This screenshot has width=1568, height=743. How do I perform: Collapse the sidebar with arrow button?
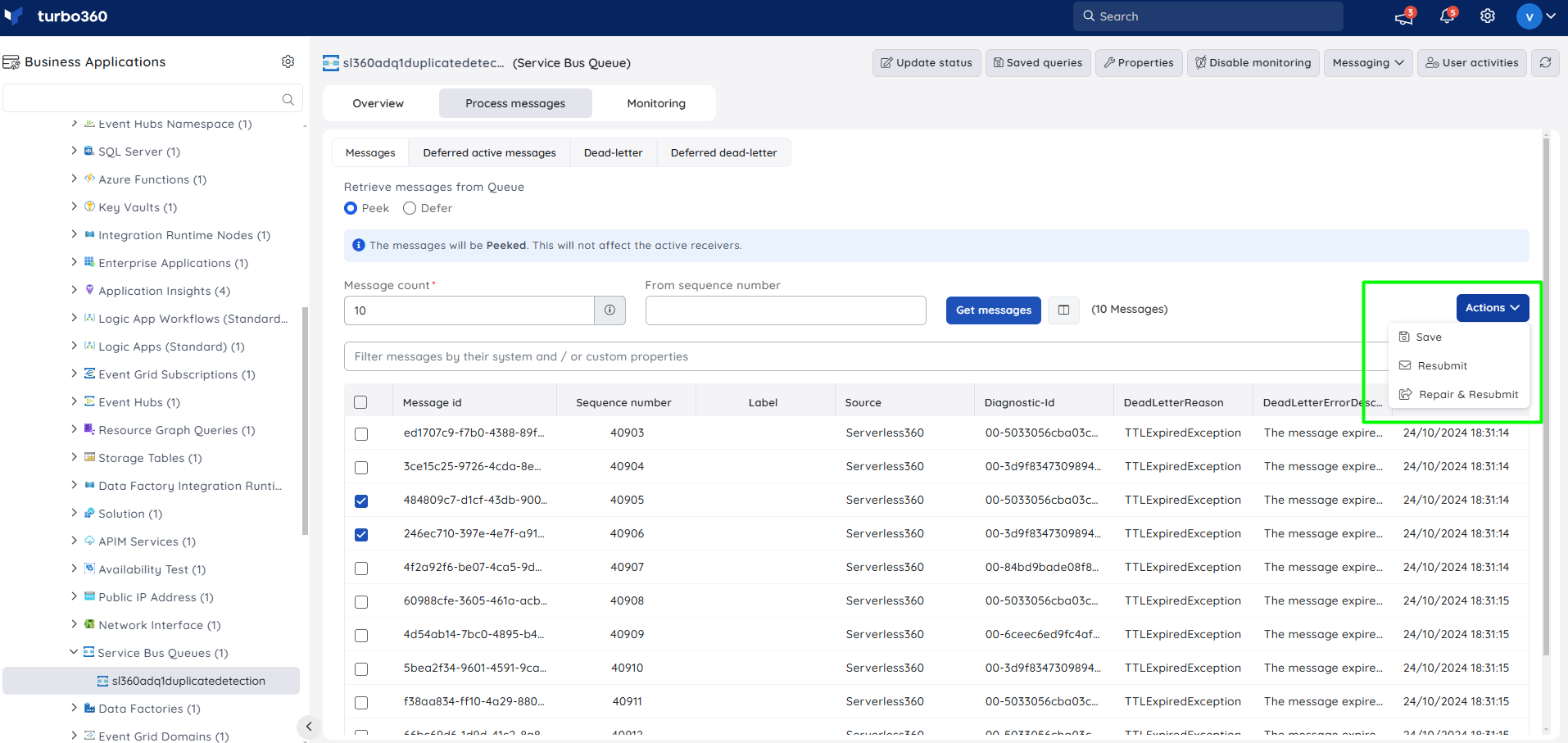pos(308,726)
